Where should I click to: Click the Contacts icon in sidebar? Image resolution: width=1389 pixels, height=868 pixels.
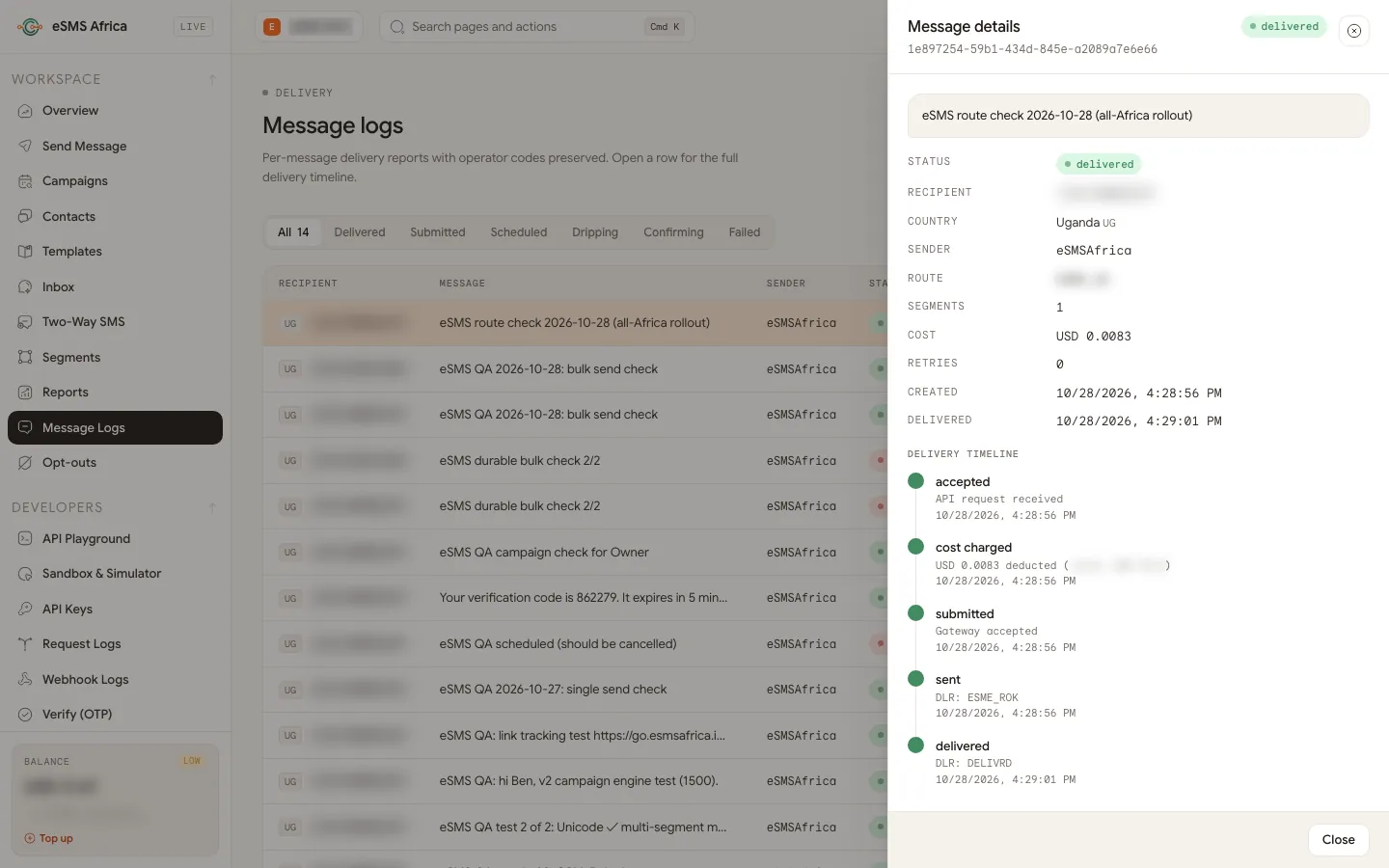(25, 217)
